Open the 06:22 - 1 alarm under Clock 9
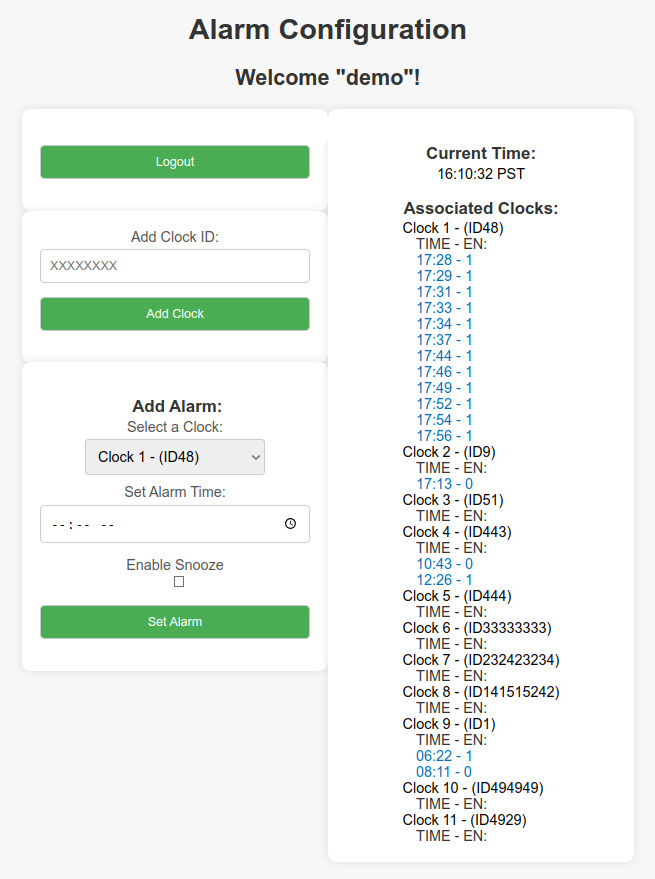The height and width of the screenshot is (879, 655). coord(444,756)
